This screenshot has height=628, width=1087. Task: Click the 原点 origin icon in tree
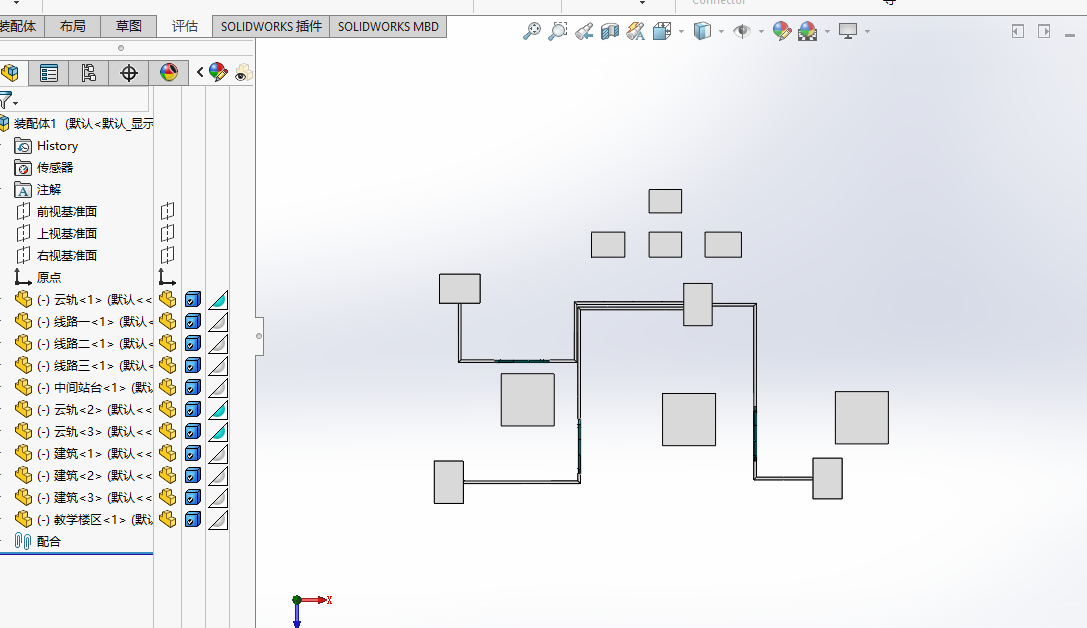pos(23,277)
